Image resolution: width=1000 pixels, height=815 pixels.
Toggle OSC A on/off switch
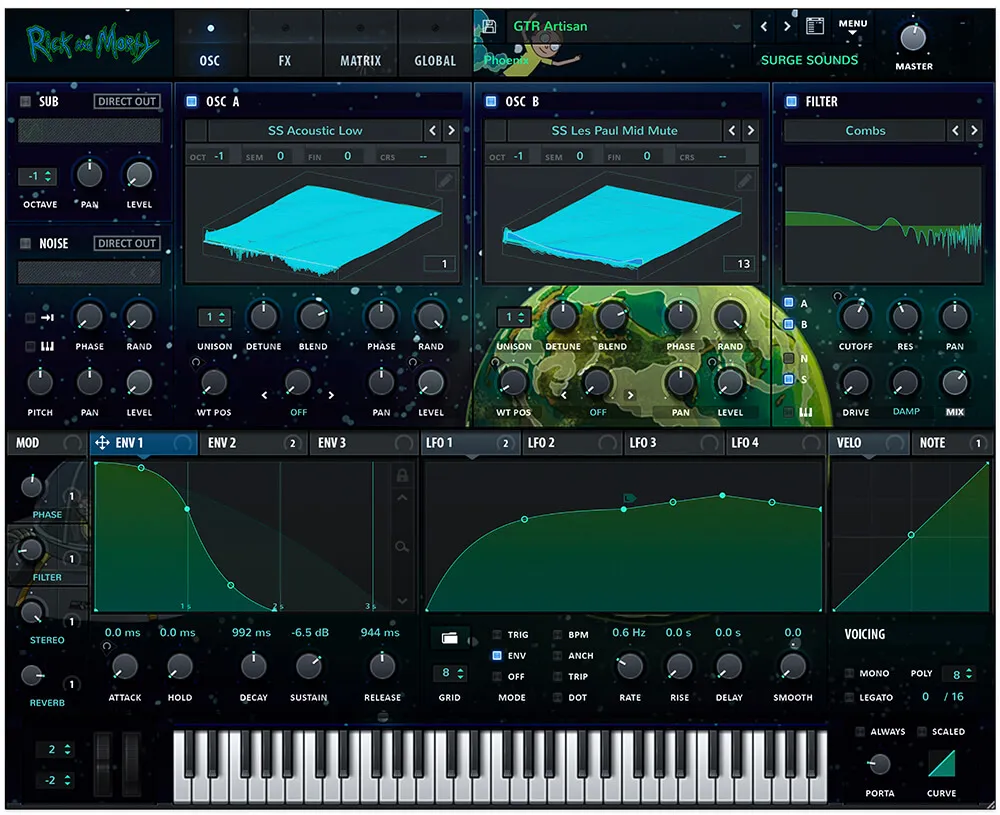point(191,101)
